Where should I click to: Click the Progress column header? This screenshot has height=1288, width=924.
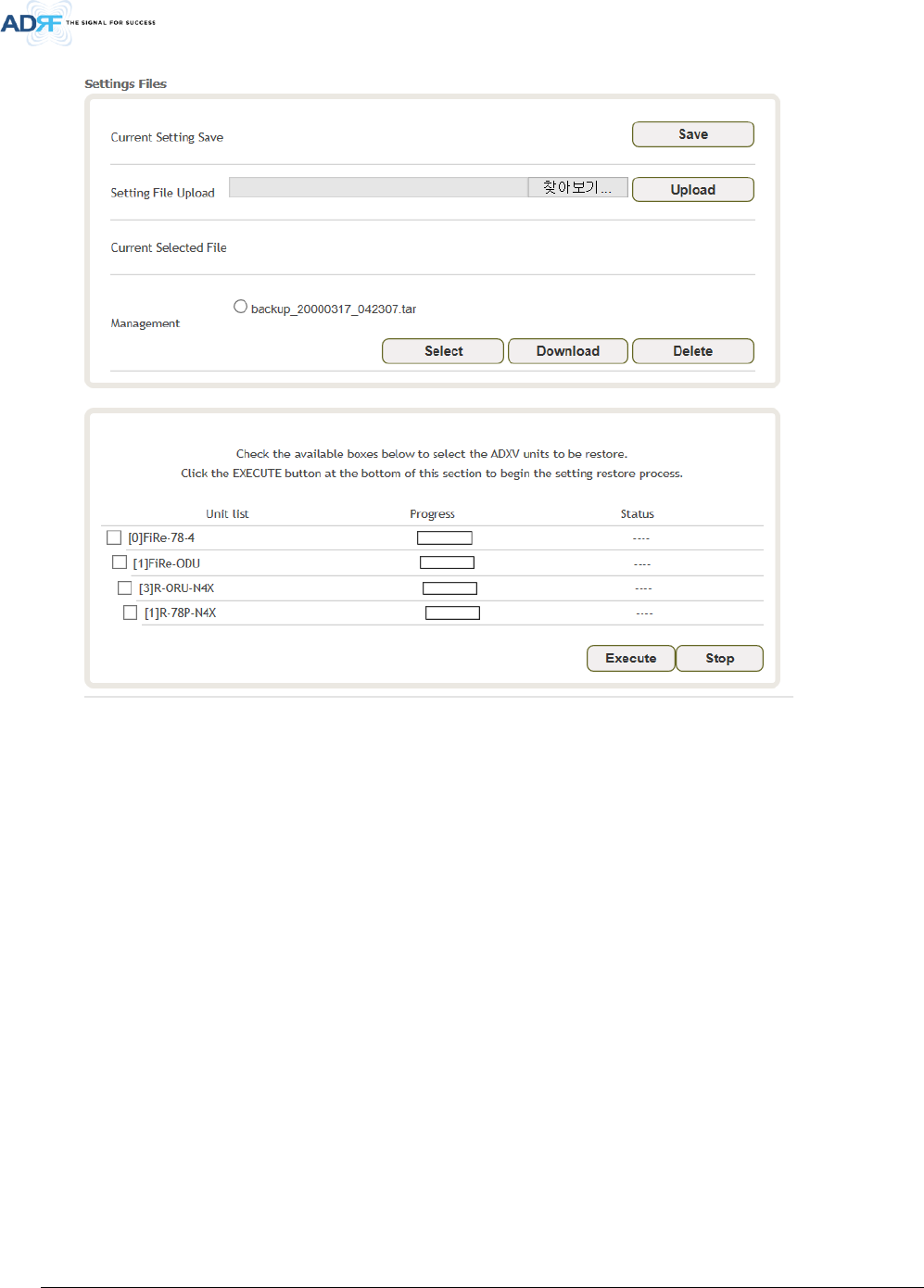pyautogui.click(x=432, y=514)
